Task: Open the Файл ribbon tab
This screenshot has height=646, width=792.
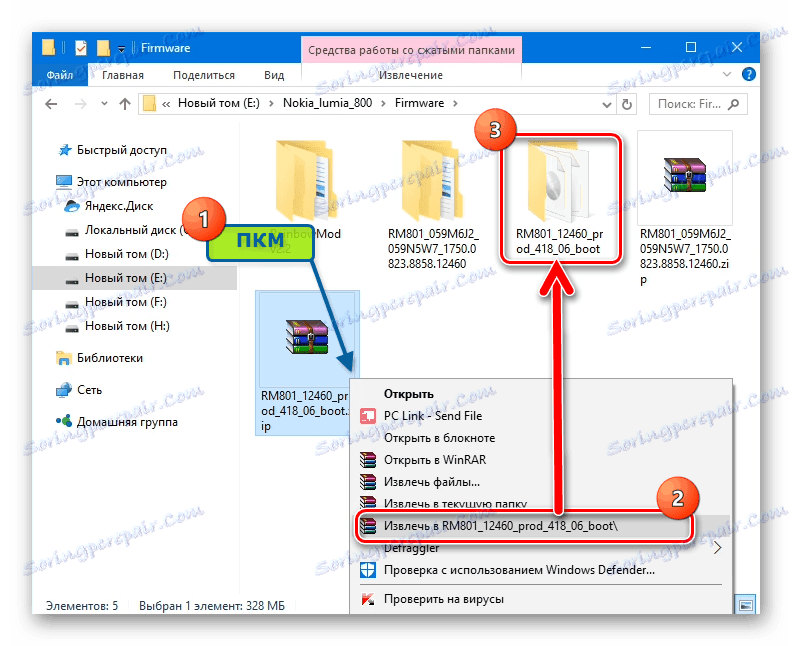Action: pyautogui.click(x=60, y=75)
